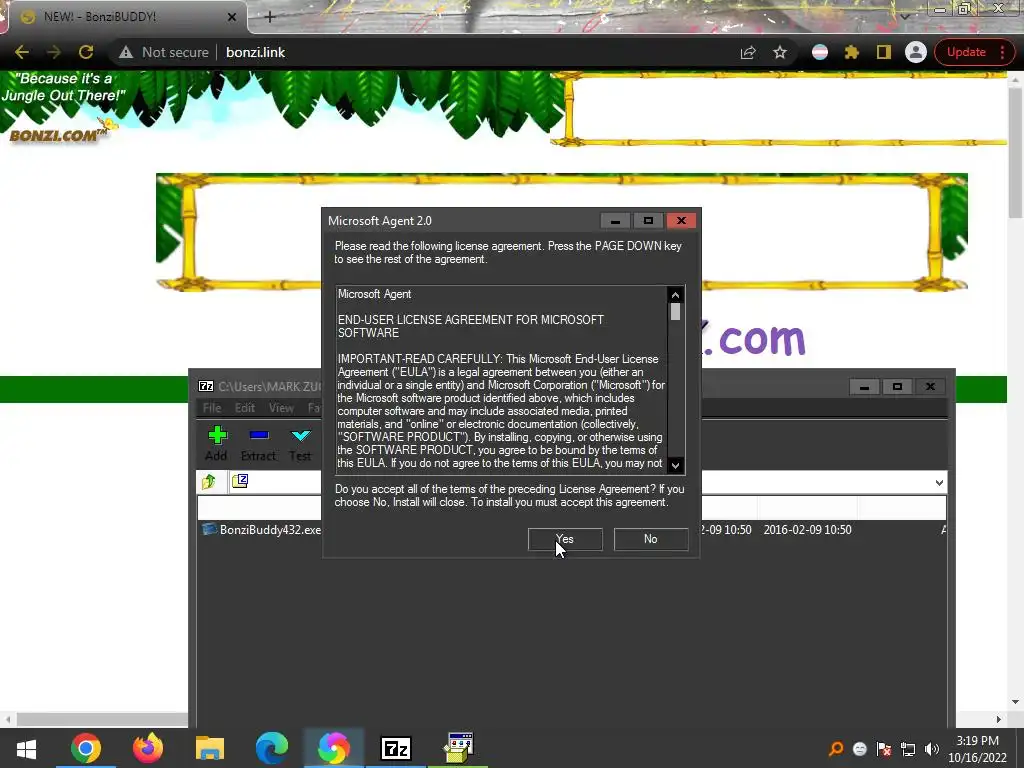1024x768 pixels.
Task: Accept the license agreement with Yes
Action: 565,539
